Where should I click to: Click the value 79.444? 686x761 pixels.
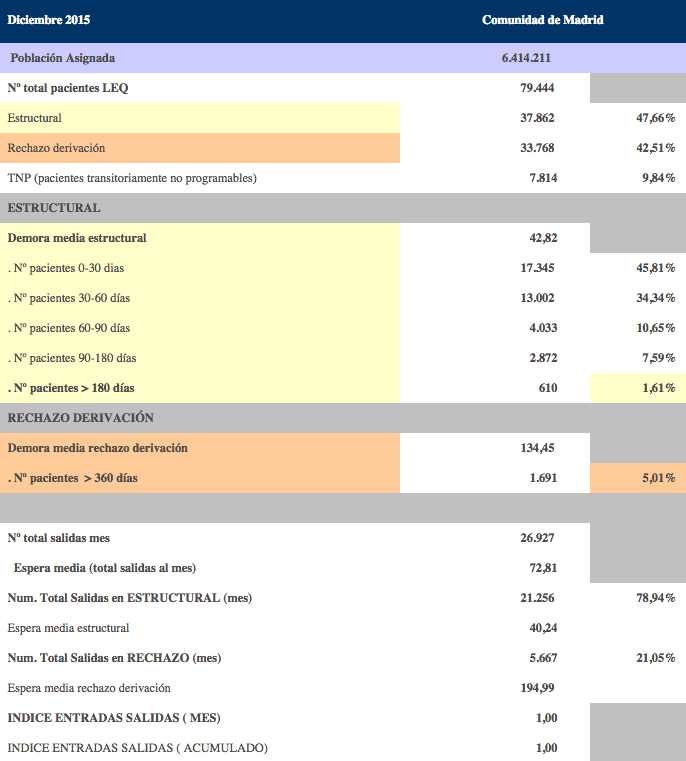pyautogui.click(x=537, y=88)
